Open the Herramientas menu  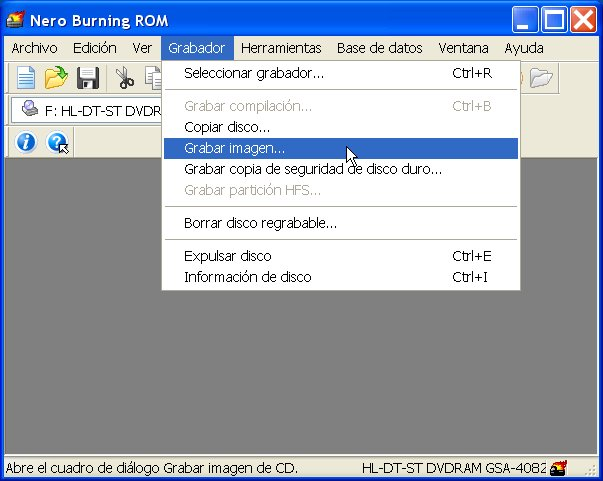point(281,48)
